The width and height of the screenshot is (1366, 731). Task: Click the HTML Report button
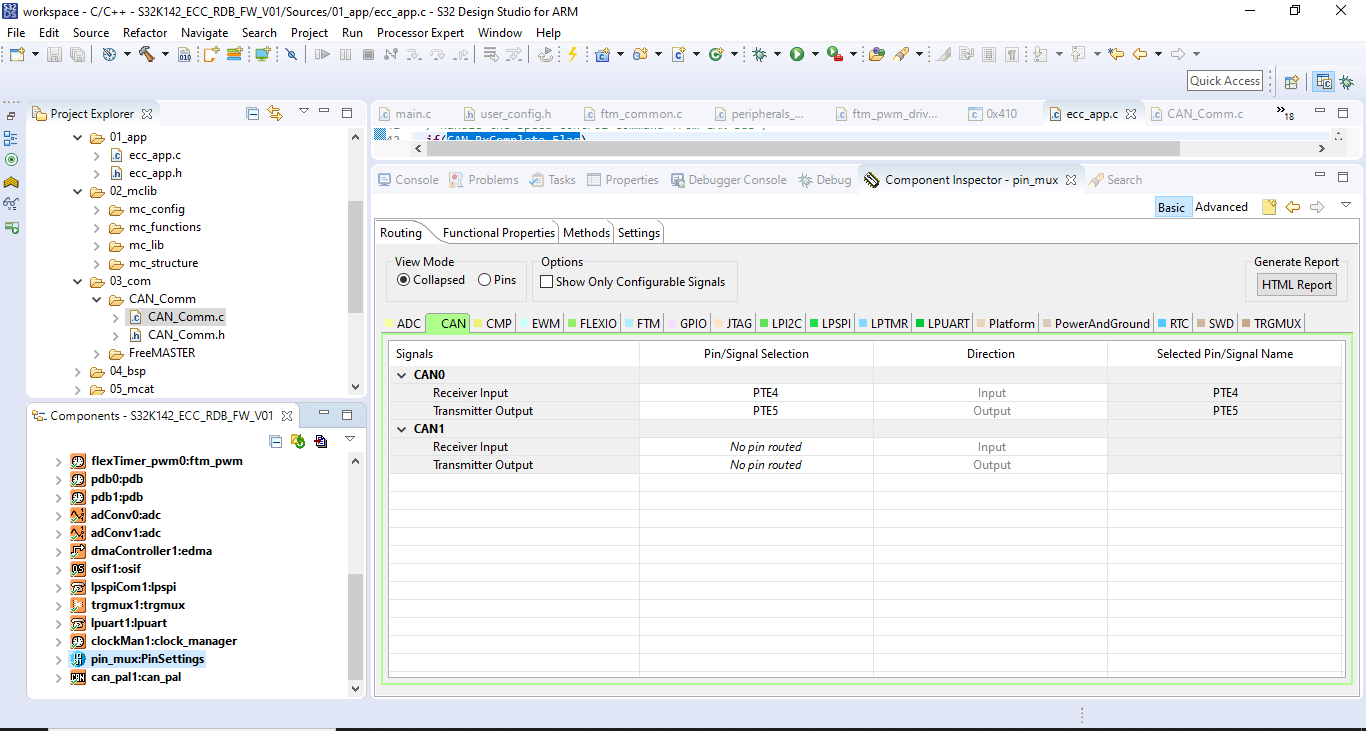(1296, 284)
